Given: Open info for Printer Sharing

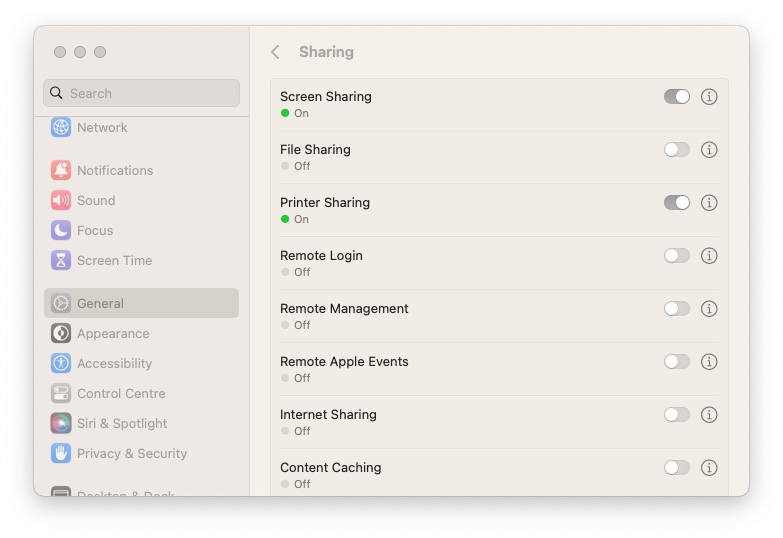Looking at the screenshot, I should (709, 202).
